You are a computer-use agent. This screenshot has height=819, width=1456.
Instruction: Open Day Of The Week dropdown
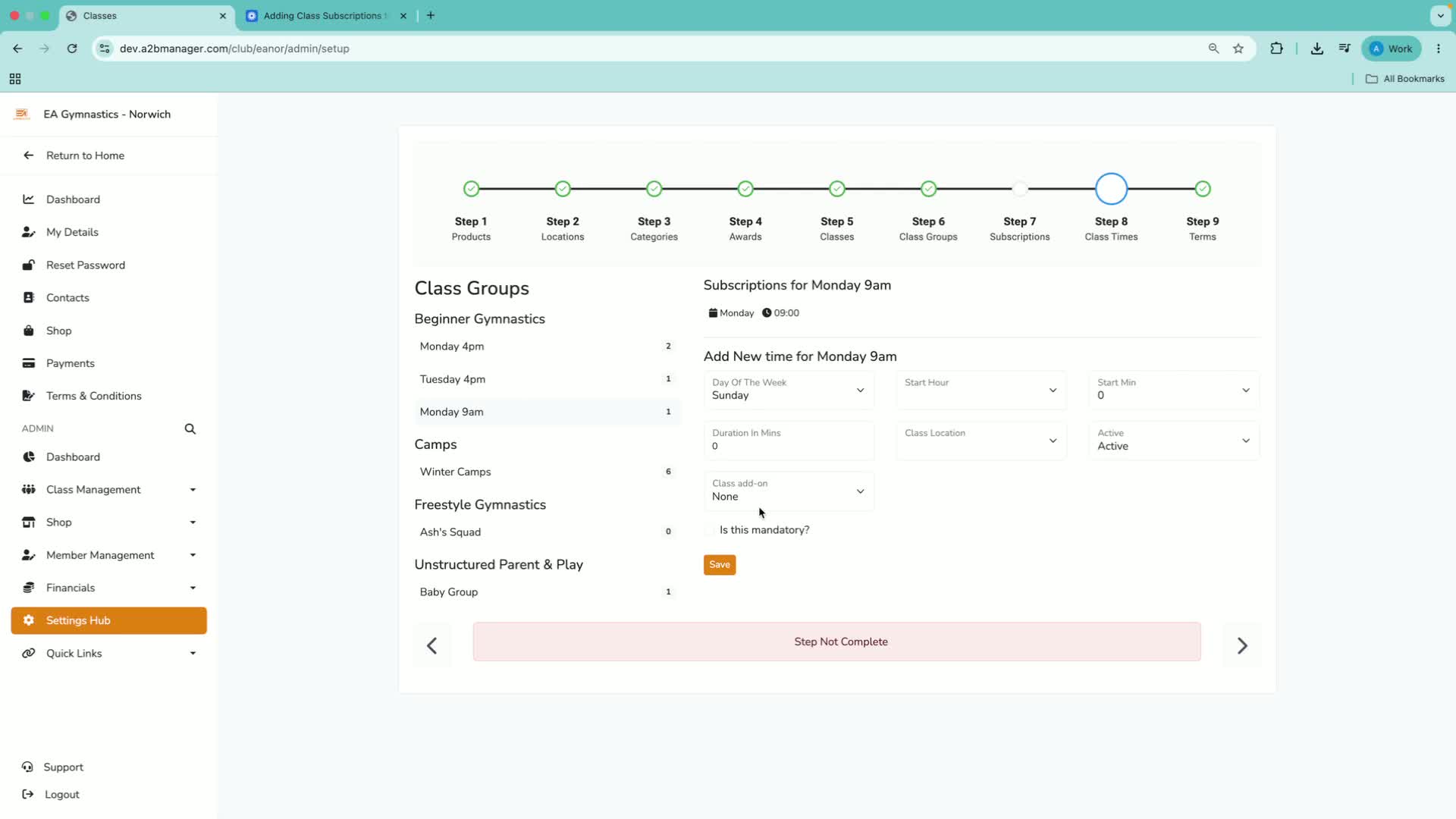789,390
